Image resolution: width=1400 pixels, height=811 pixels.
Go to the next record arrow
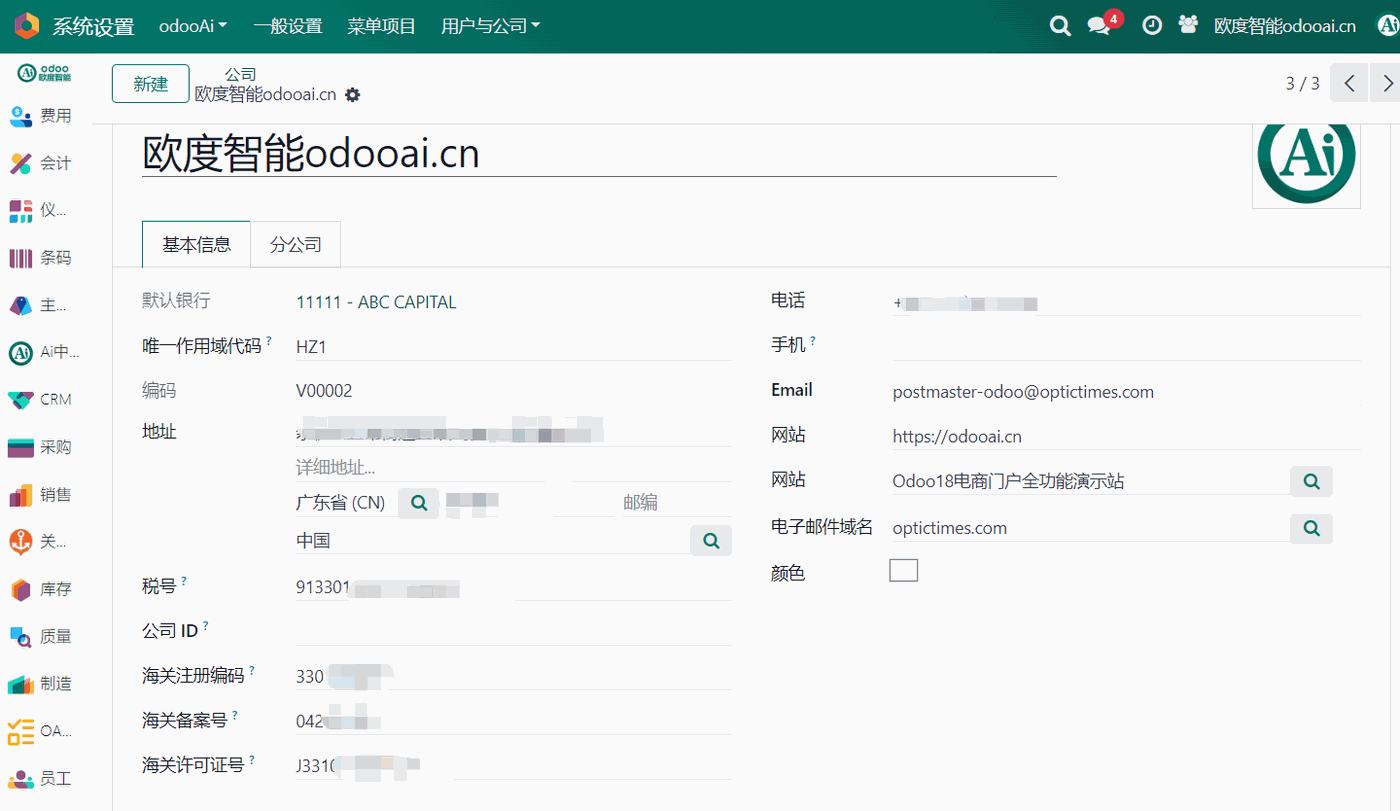tap(1386, 83)
